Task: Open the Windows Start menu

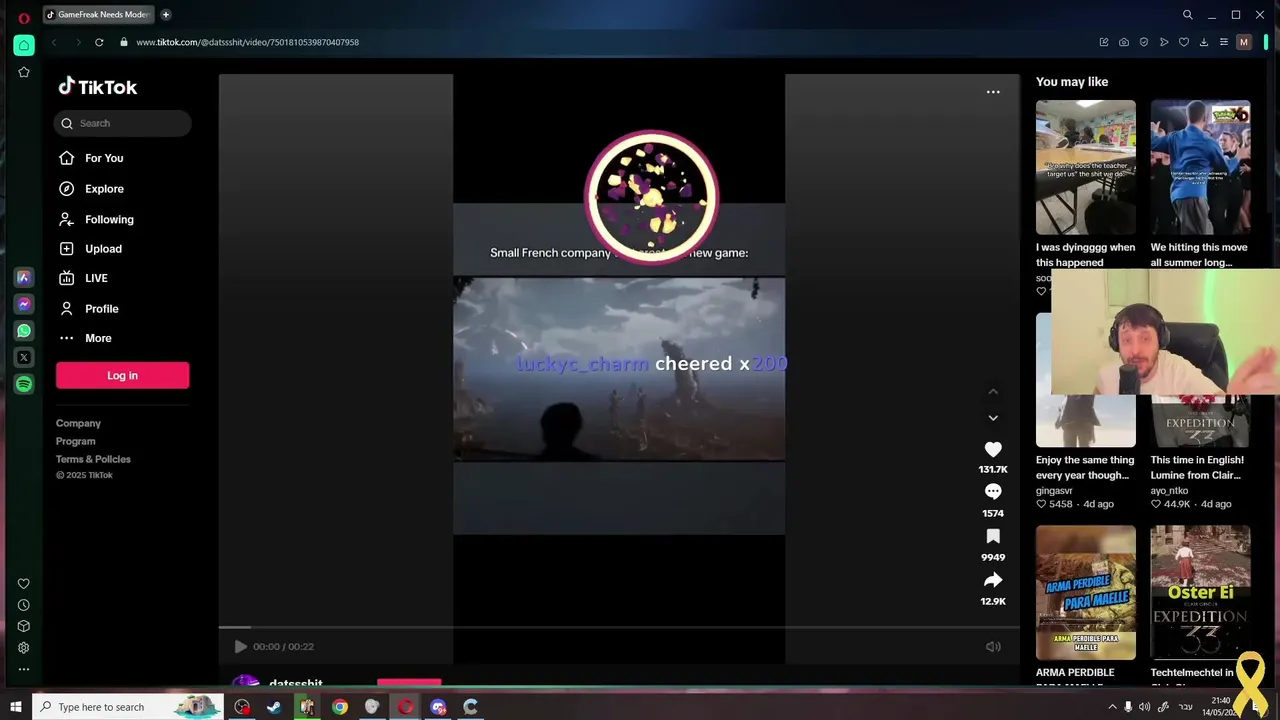Action: 16,707
